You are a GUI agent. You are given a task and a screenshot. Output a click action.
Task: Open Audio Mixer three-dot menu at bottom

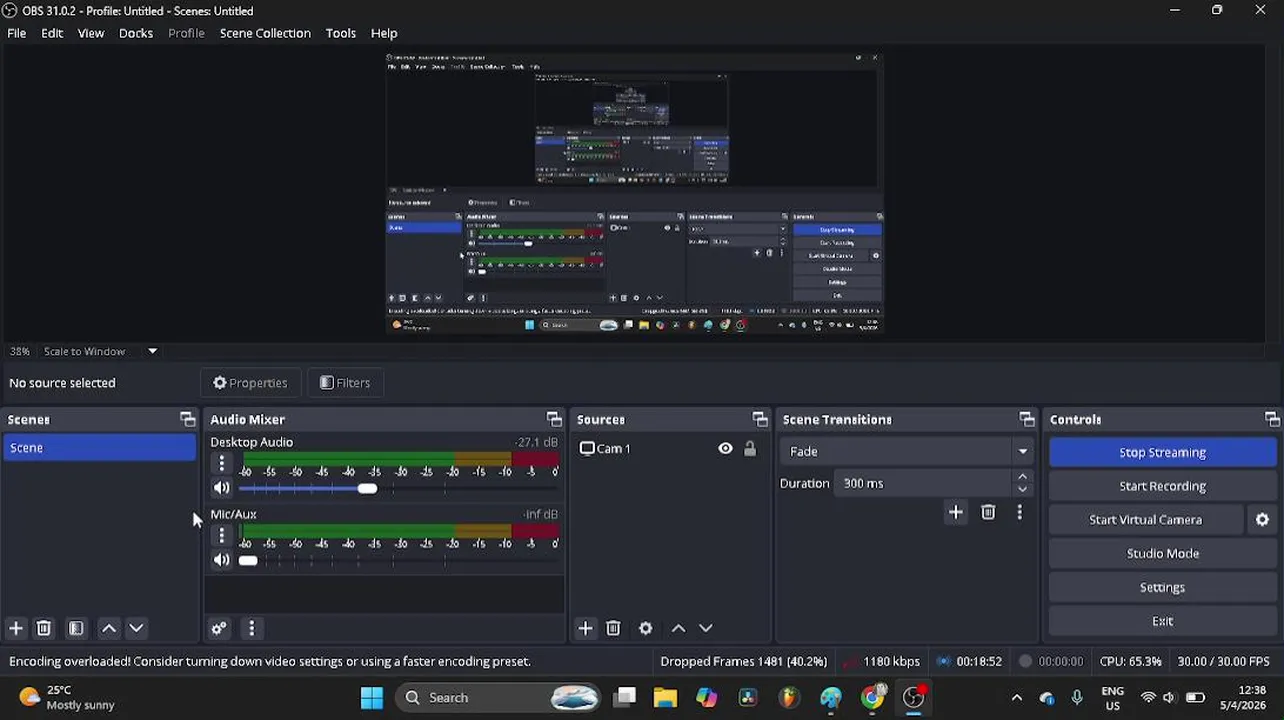(251, 628)
